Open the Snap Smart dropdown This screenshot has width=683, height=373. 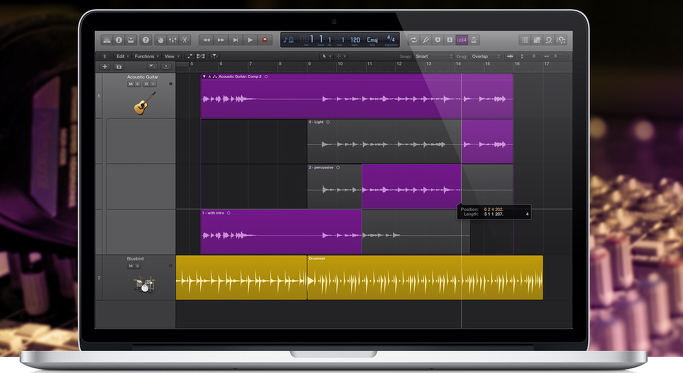(x=433, y=56)
